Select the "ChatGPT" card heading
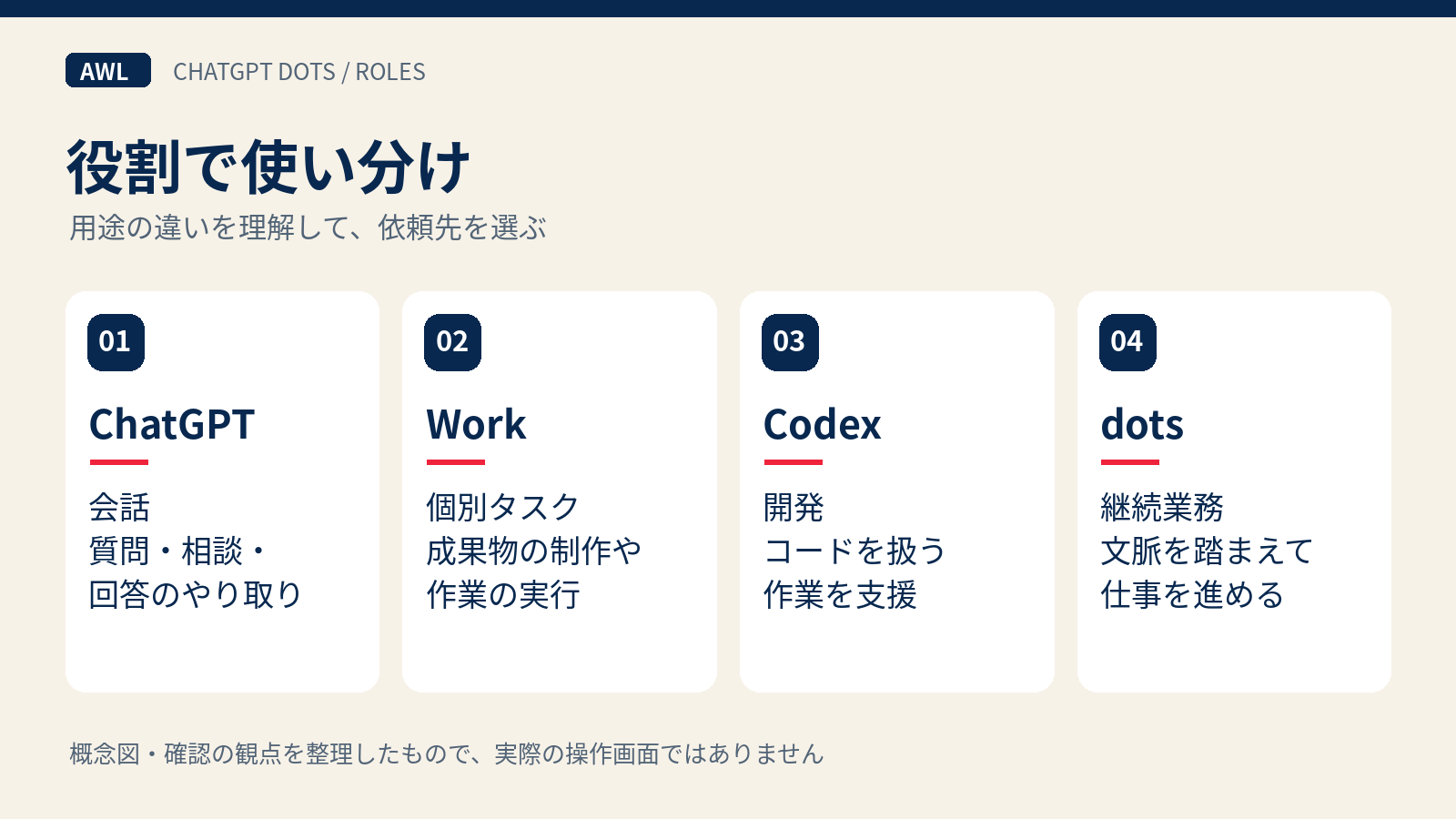The height and width of the screenshot is (819, 1456). point(172,425)
